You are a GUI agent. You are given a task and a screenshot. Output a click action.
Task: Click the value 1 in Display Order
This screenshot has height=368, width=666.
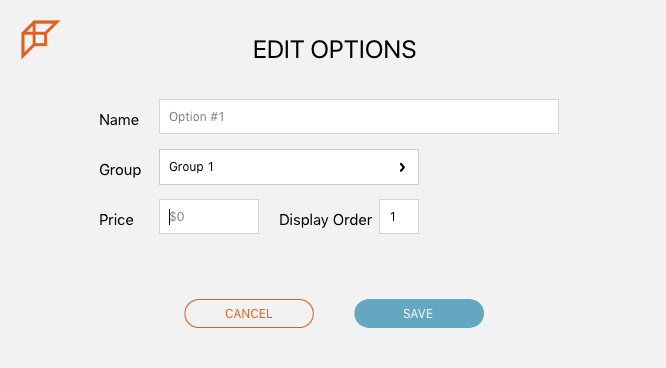[x=393, y=217]
